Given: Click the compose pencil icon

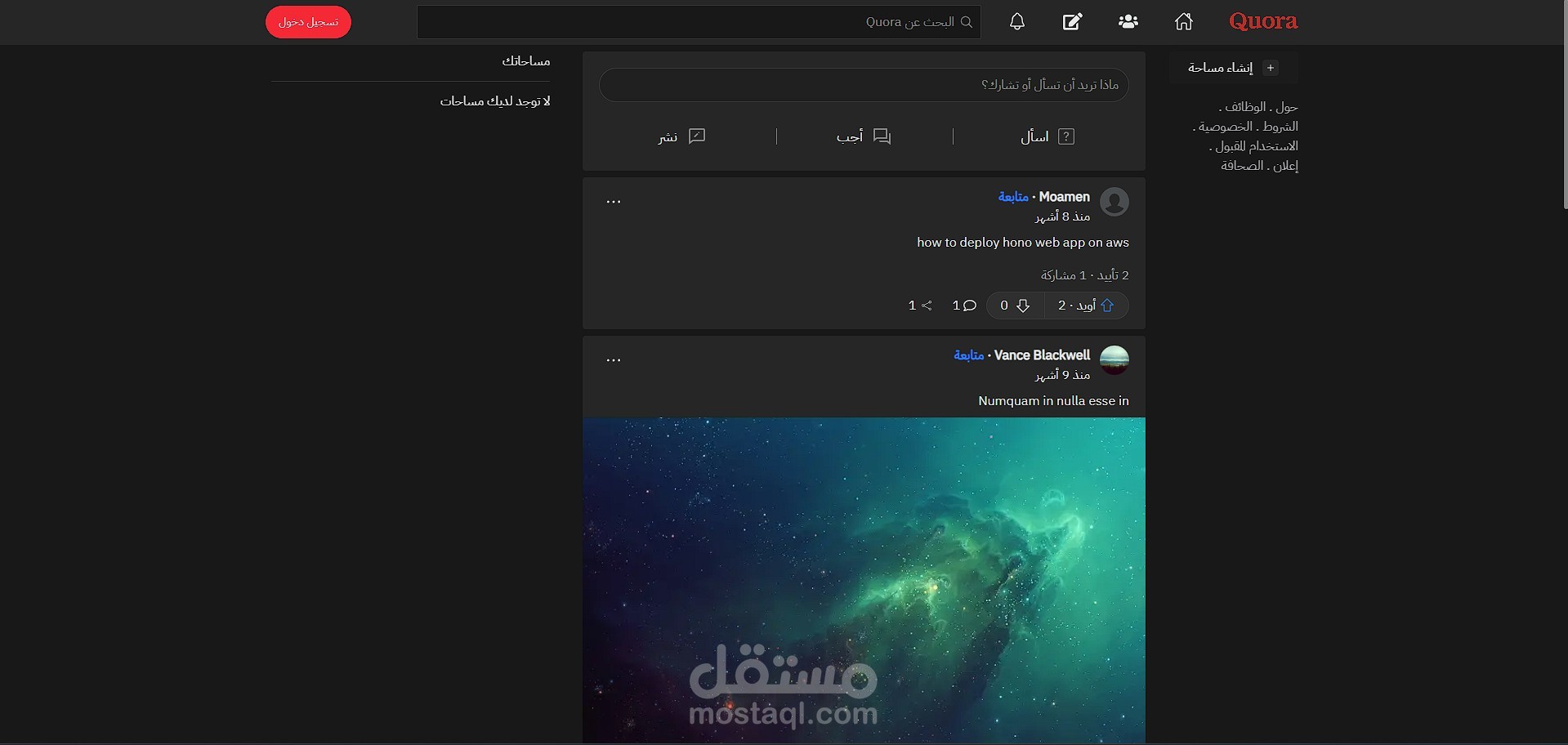Looking at the screenshot, I should click(1072, 22).
